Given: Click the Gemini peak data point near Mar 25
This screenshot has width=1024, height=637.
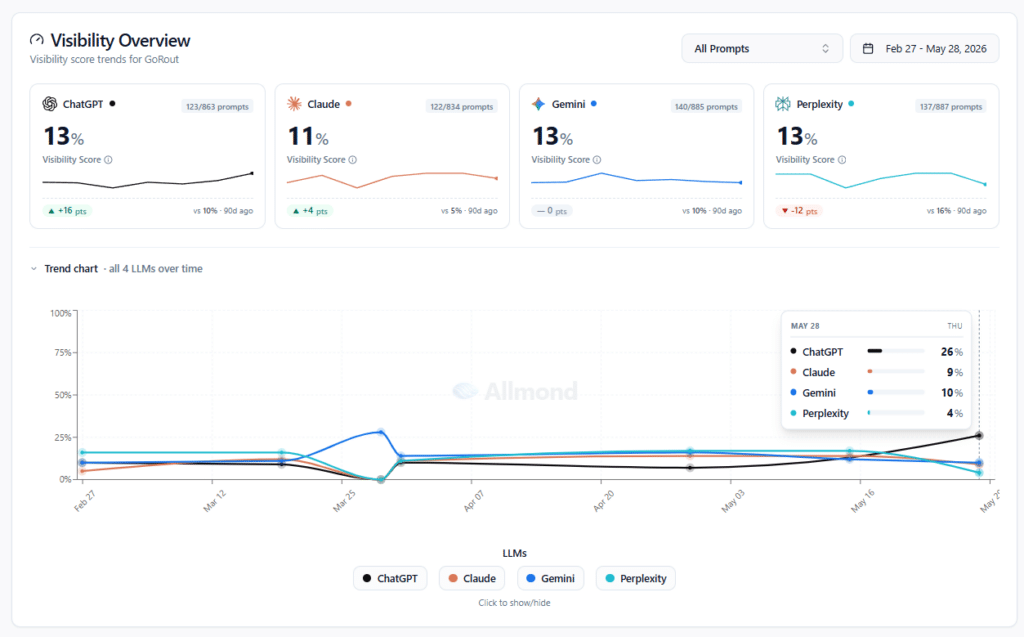Looking at the screenshot, I should 381,432.
